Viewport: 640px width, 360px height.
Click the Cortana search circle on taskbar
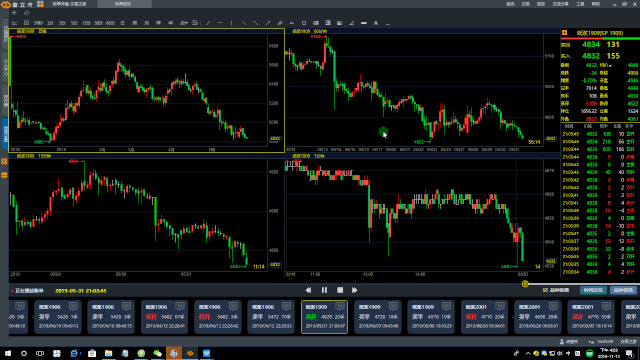24,353
